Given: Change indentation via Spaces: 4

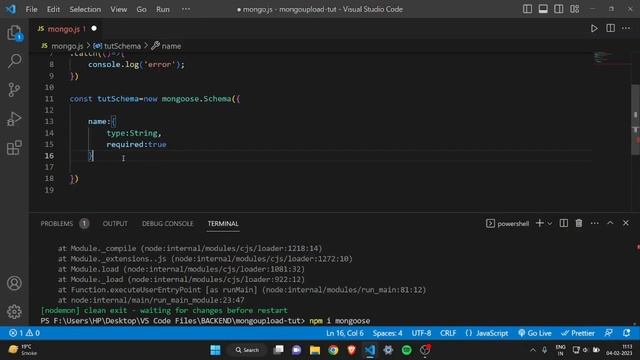Looking at the screenshot, I should (x=387, y=333).
